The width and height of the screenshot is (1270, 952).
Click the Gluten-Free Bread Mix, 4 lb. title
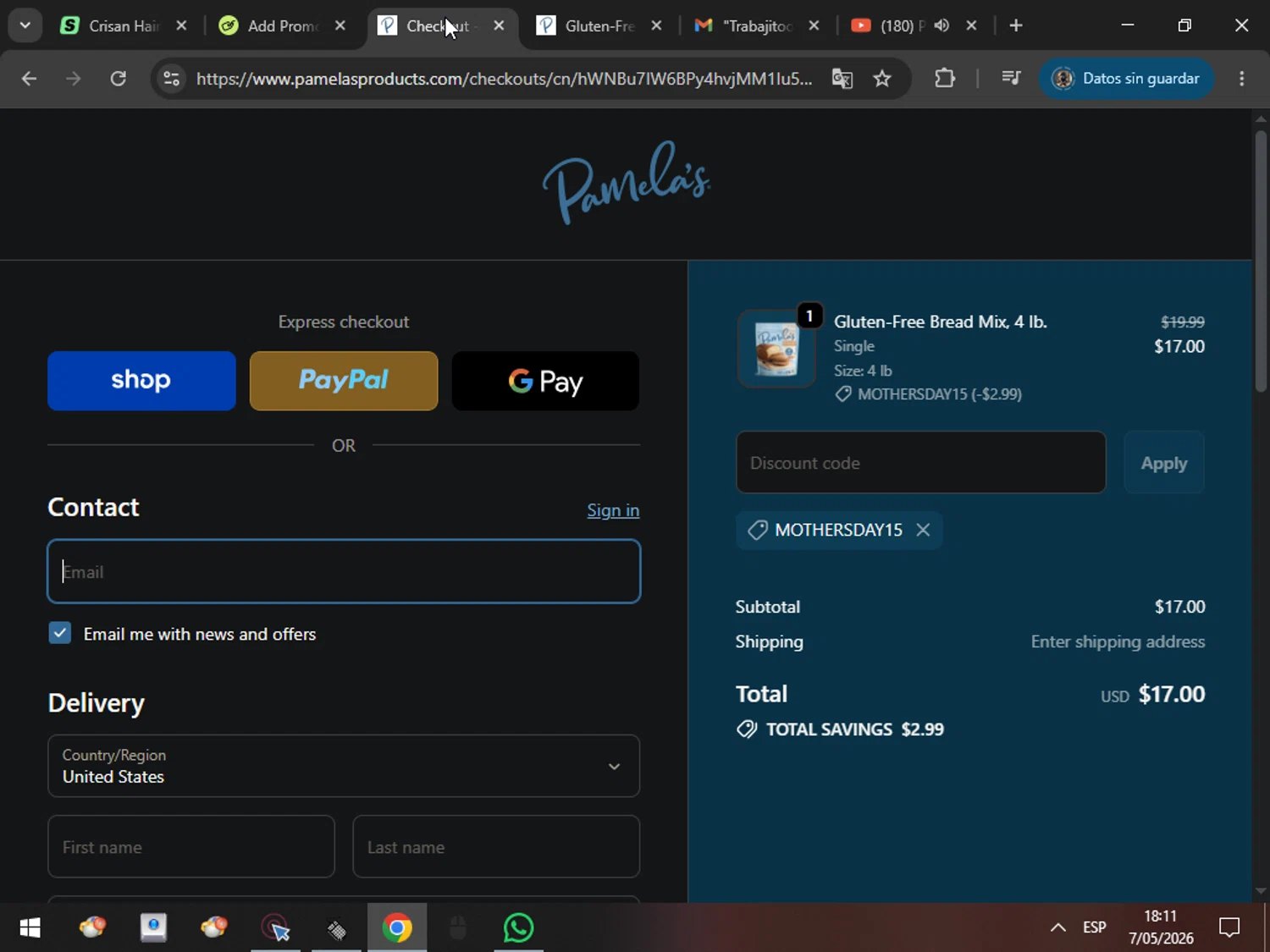click(941, 322)
